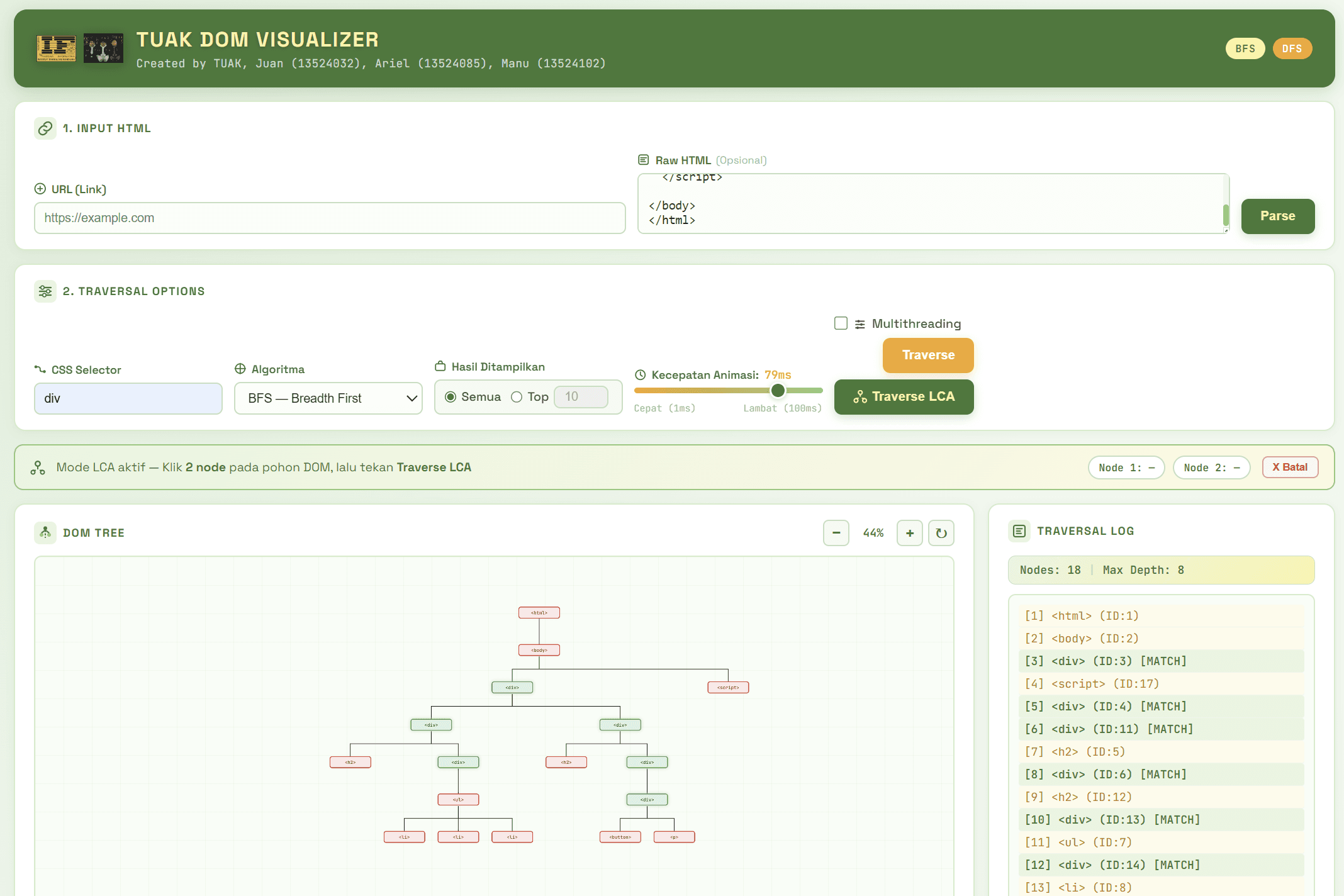
Task: Open the Algoritma dropdown showing BFS — Breadth First
Action: (x=328, y=398)
